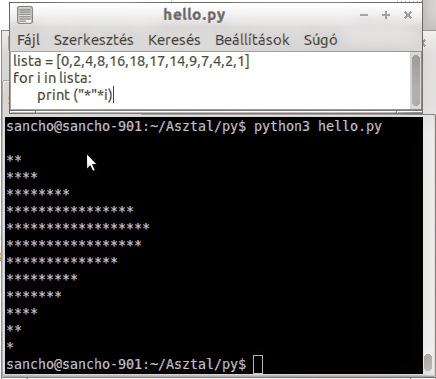Open the Súgó help menu
This screenshot has height=379, width=436.
320,41
